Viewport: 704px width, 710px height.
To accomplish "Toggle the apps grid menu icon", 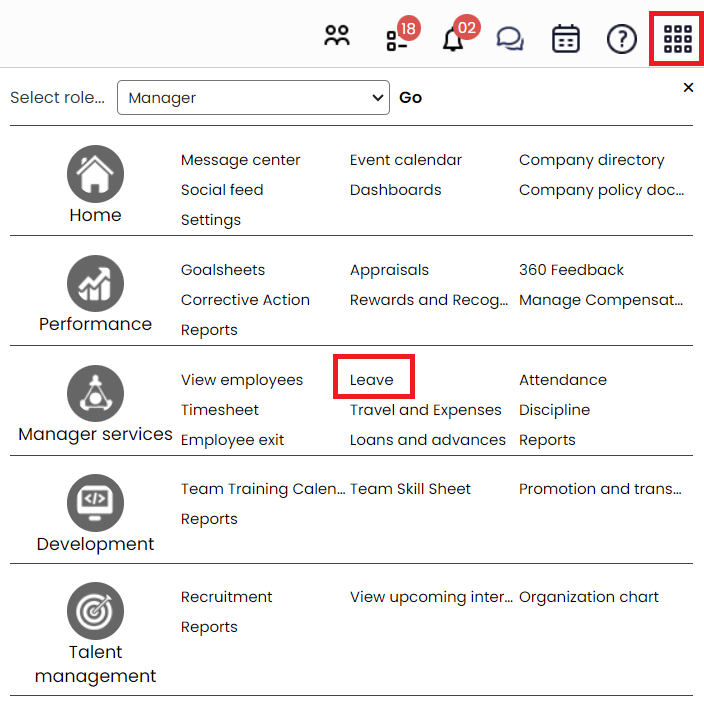I will [678, 39].
